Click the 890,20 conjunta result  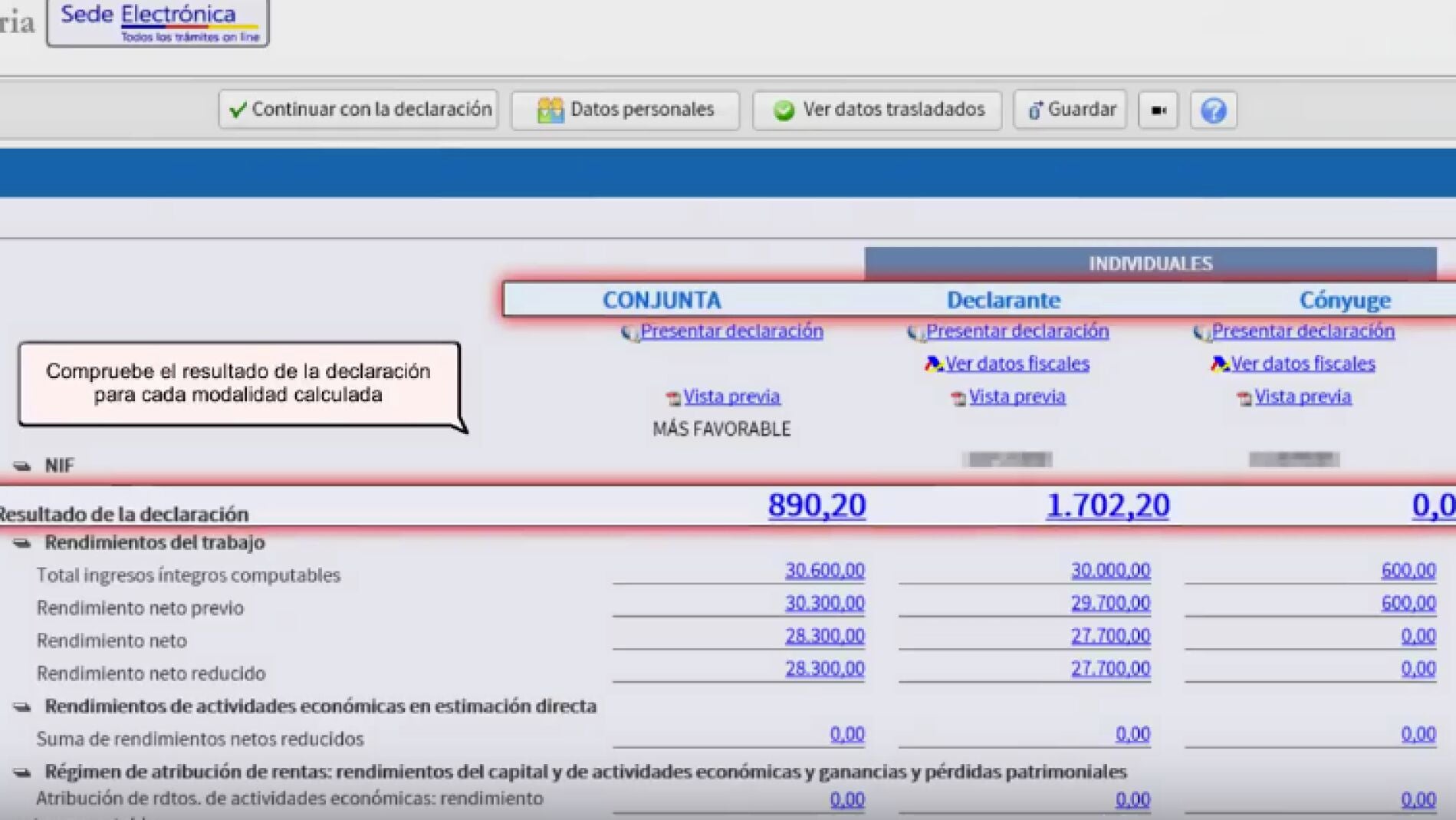click(817, 506)
